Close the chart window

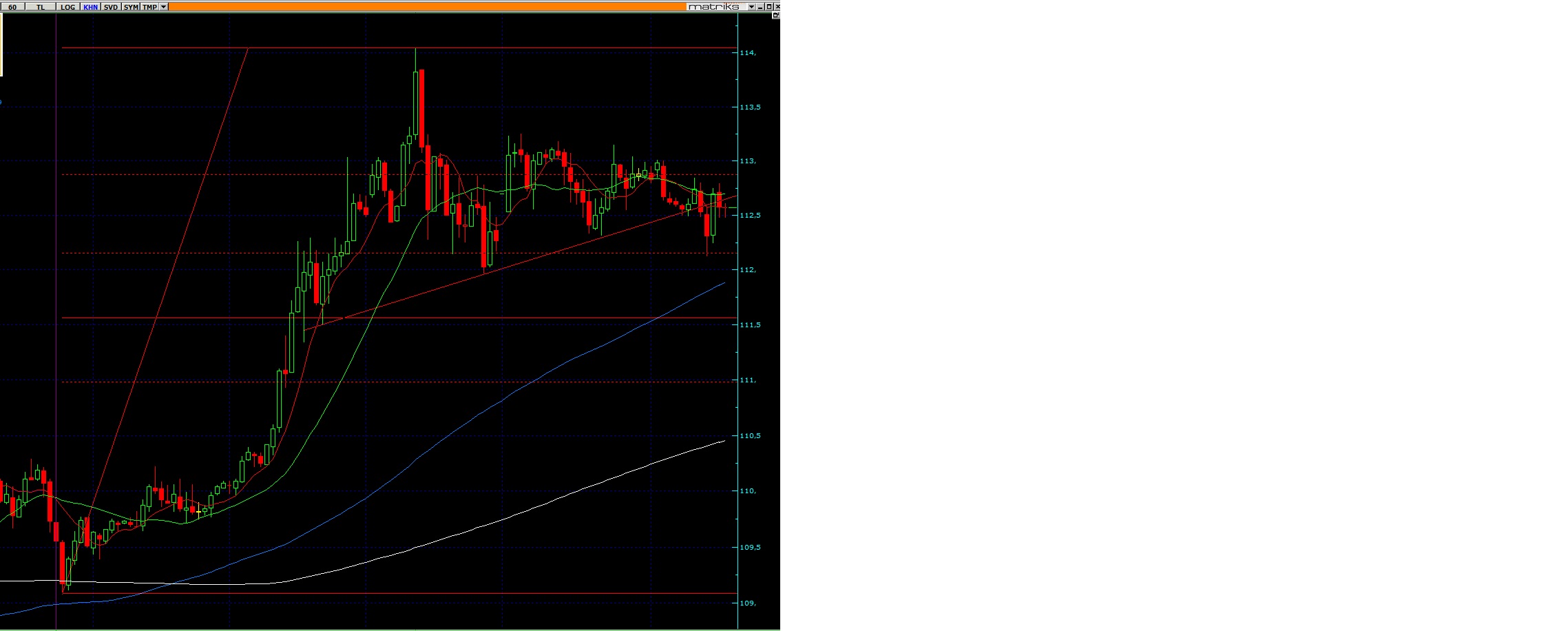[x=777, y=7]
